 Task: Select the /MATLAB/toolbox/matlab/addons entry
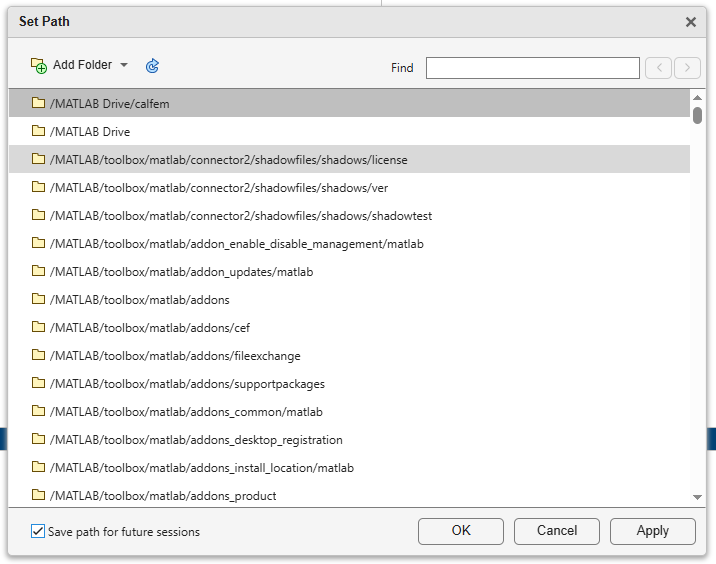coord(349,299)
